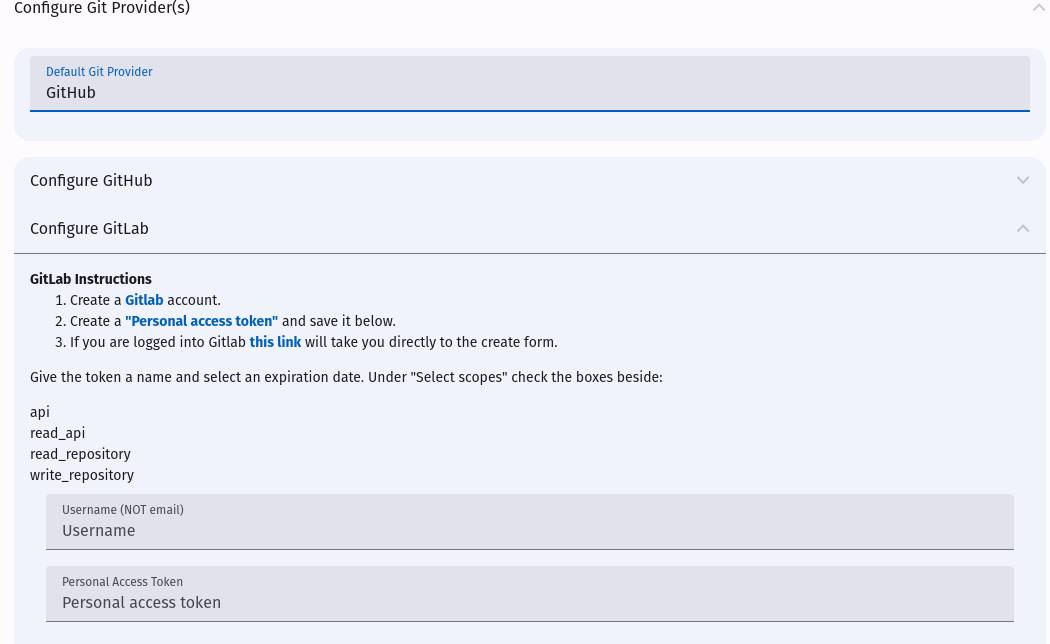The image size is (1050, 644).
Task: Click the "write_repository" scope text
Action: click(82, 475)
